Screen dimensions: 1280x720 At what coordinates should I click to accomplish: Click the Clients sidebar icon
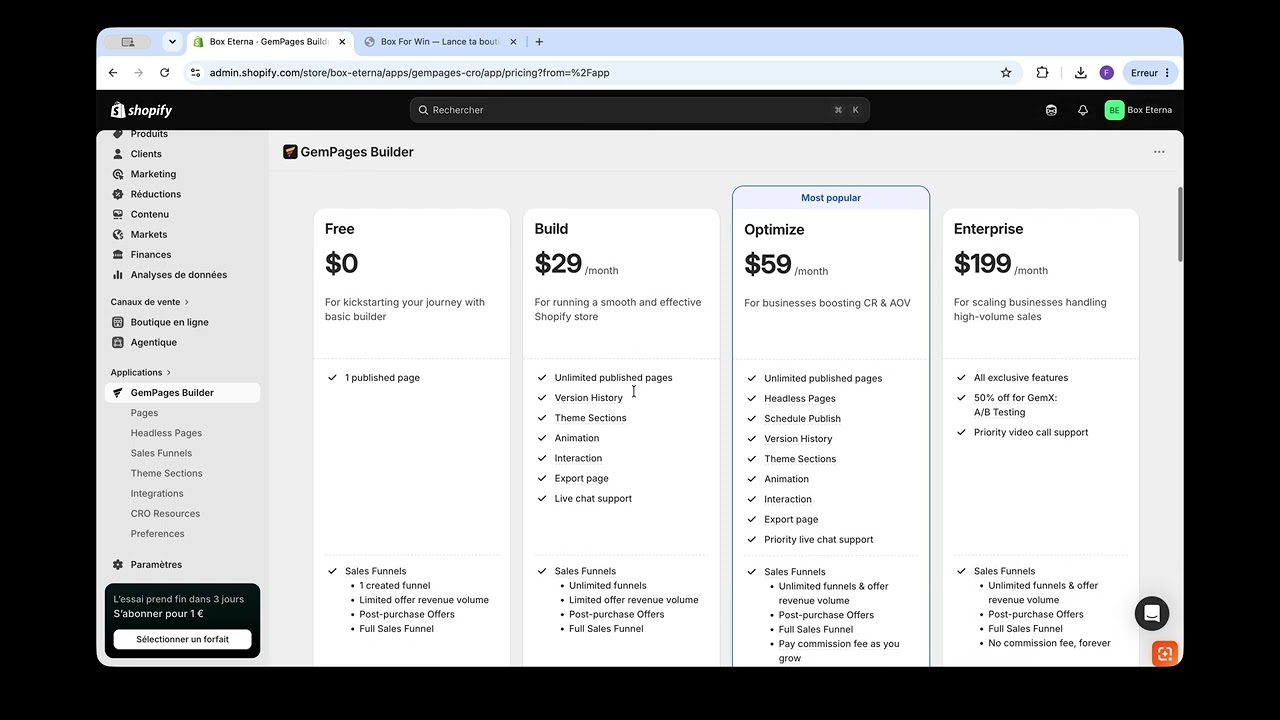[x=118, y=154]
